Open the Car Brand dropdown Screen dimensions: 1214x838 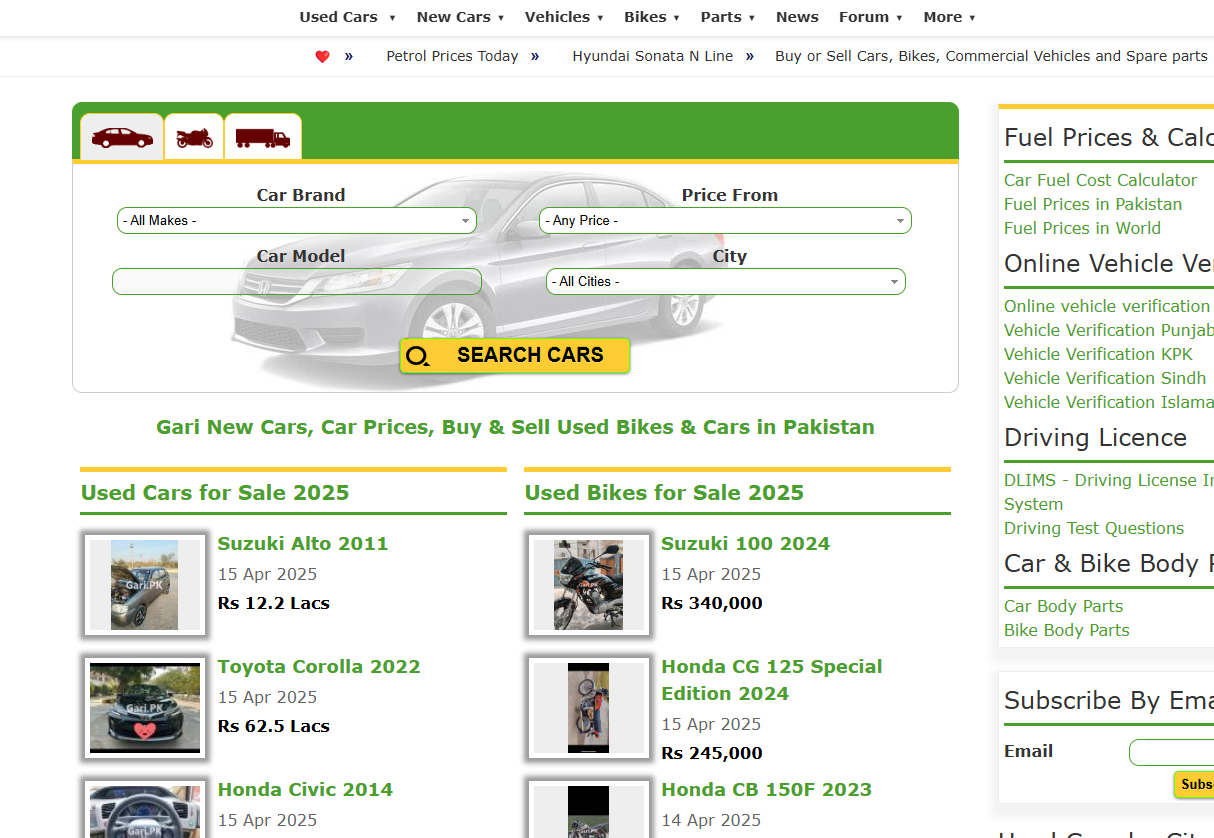point(297,220)
